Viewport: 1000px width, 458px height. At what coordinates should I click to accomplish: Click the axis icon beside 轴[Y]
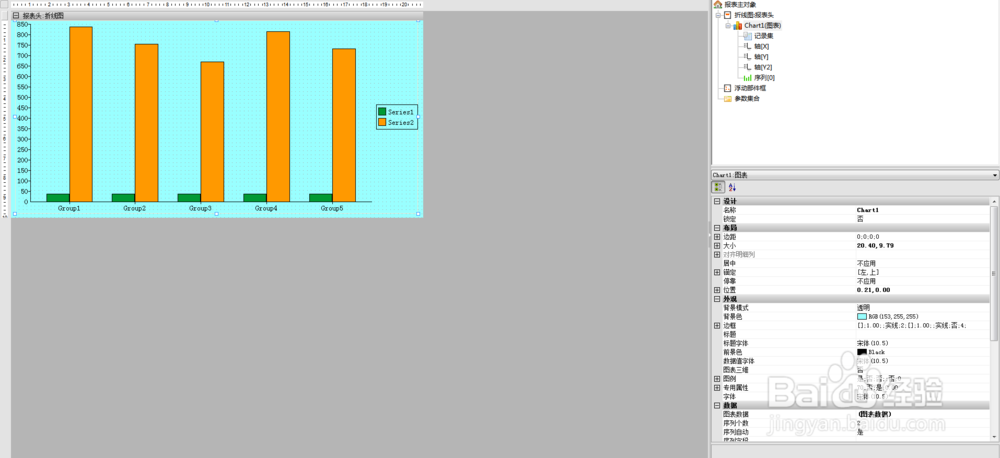[x=747, y=57]
